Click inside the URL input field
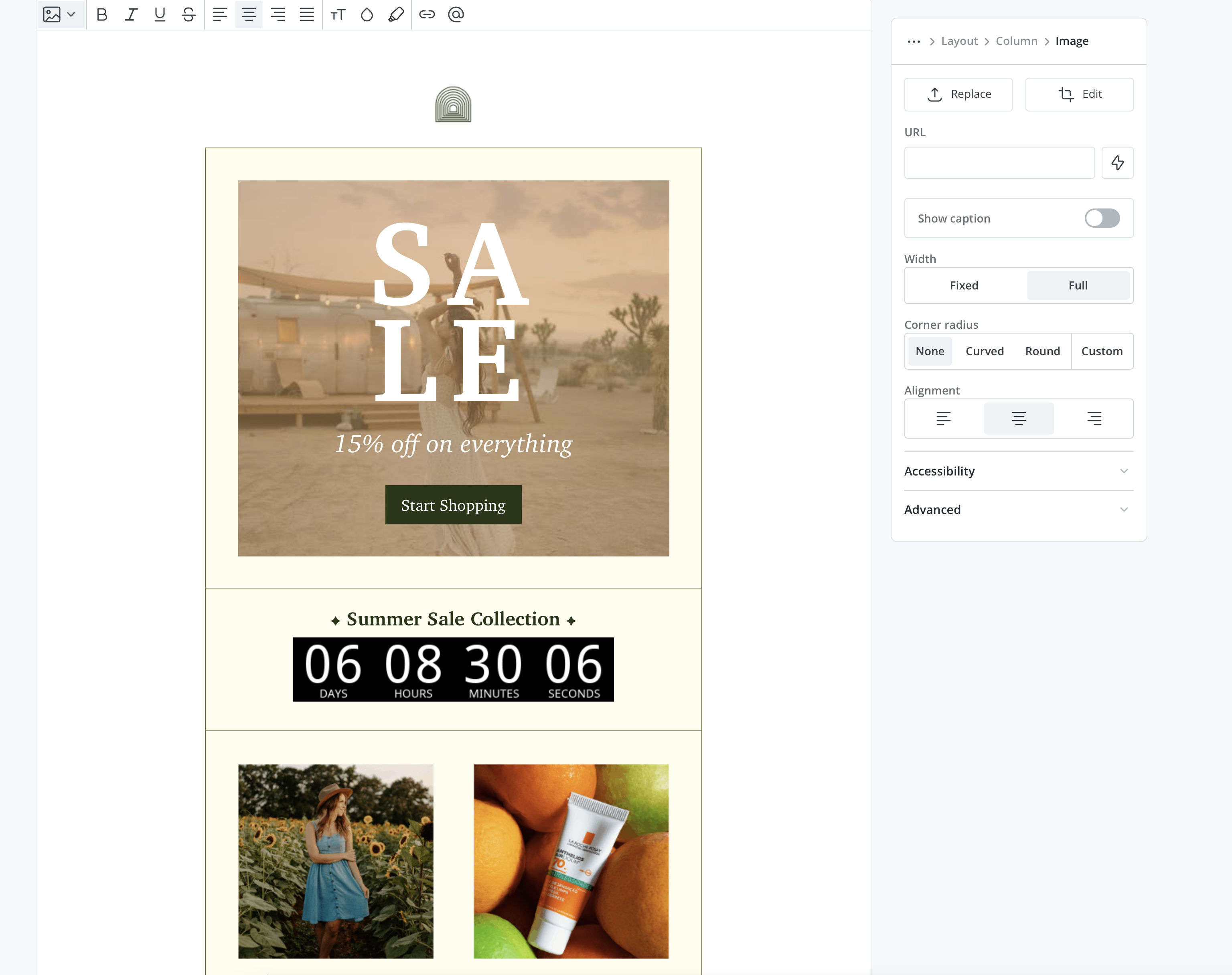 point(999,163)
